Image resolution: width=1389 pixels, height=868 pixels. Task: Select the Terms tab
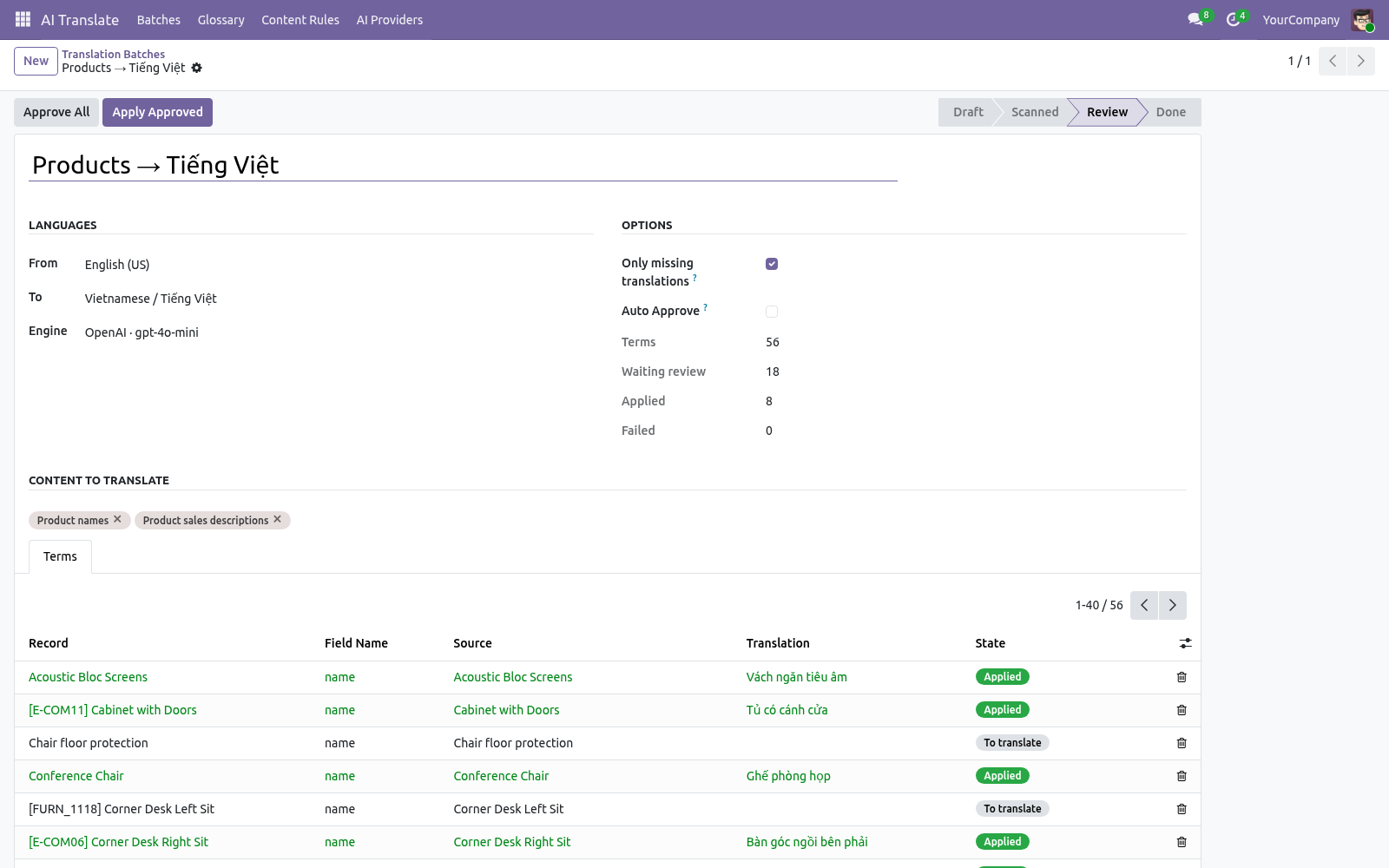coord(60,556)
